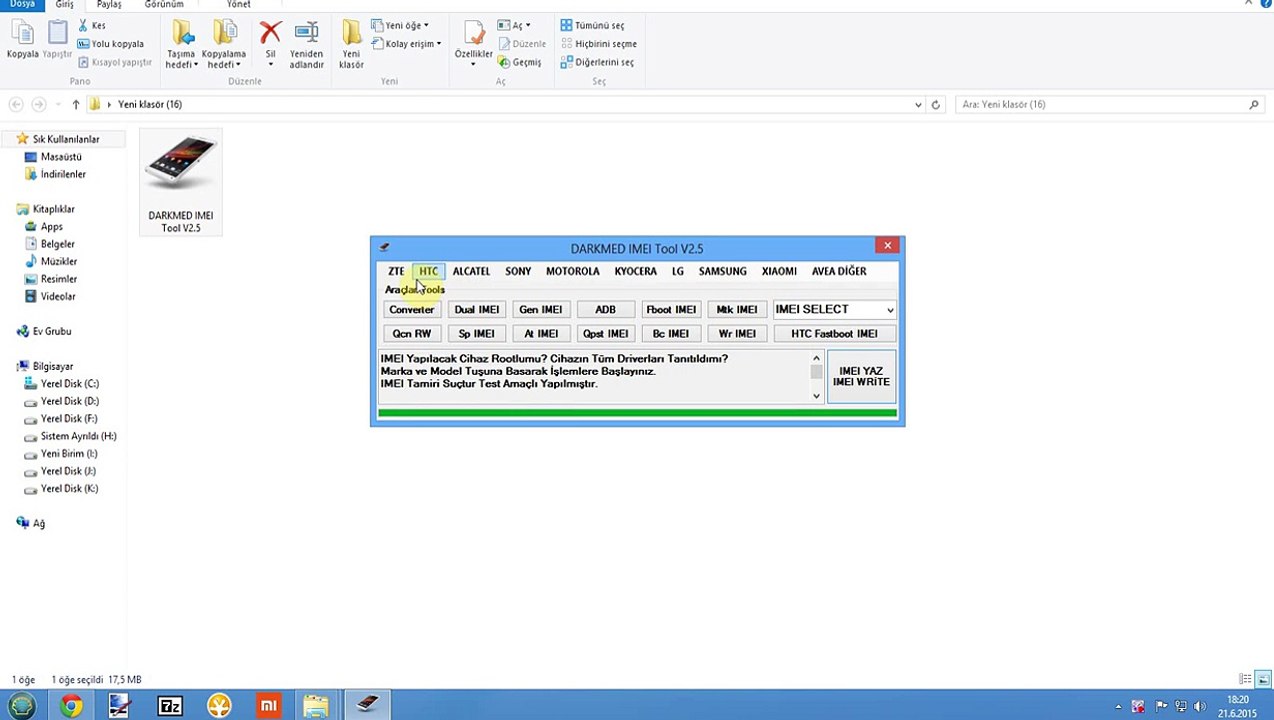1274x720 pixels.
Task: Open the IMEI SELECT dropdown
Action: (x=889, y=310)
